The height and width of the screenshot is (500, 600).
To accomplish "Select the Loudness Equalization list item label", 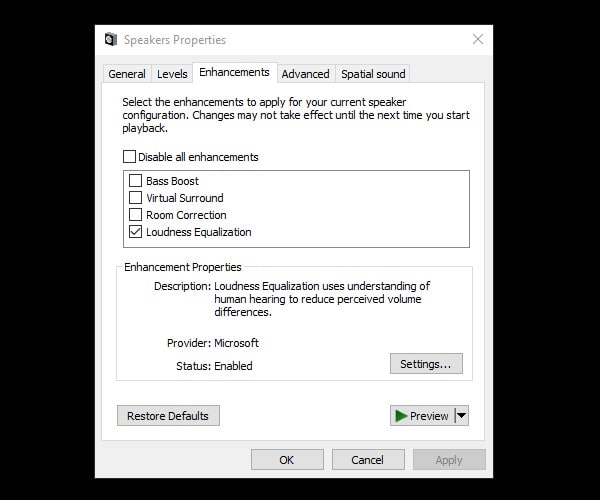I will click(199, 232).
